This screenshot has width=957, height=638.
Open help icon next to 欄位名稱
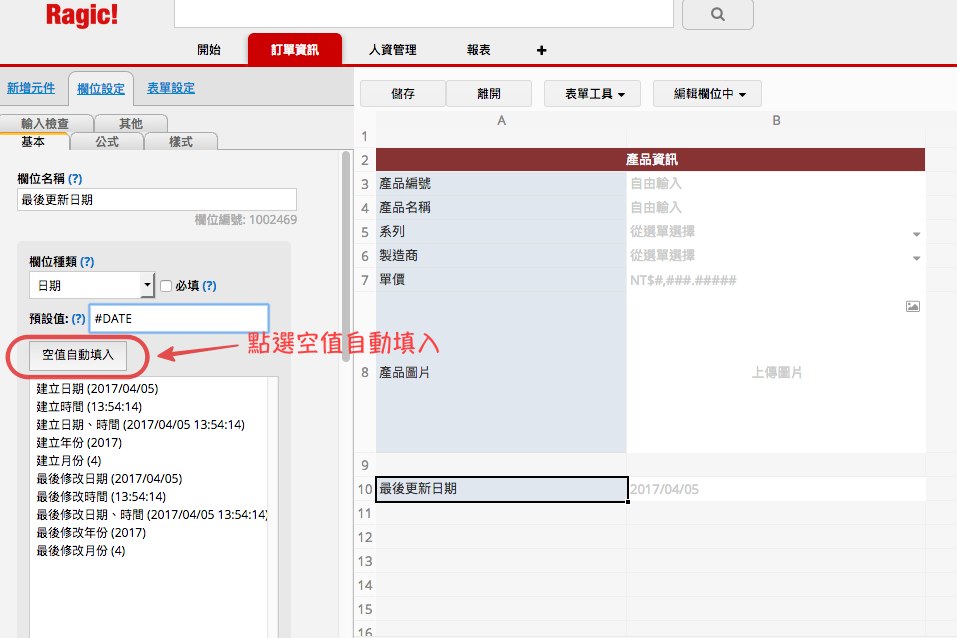75,178
